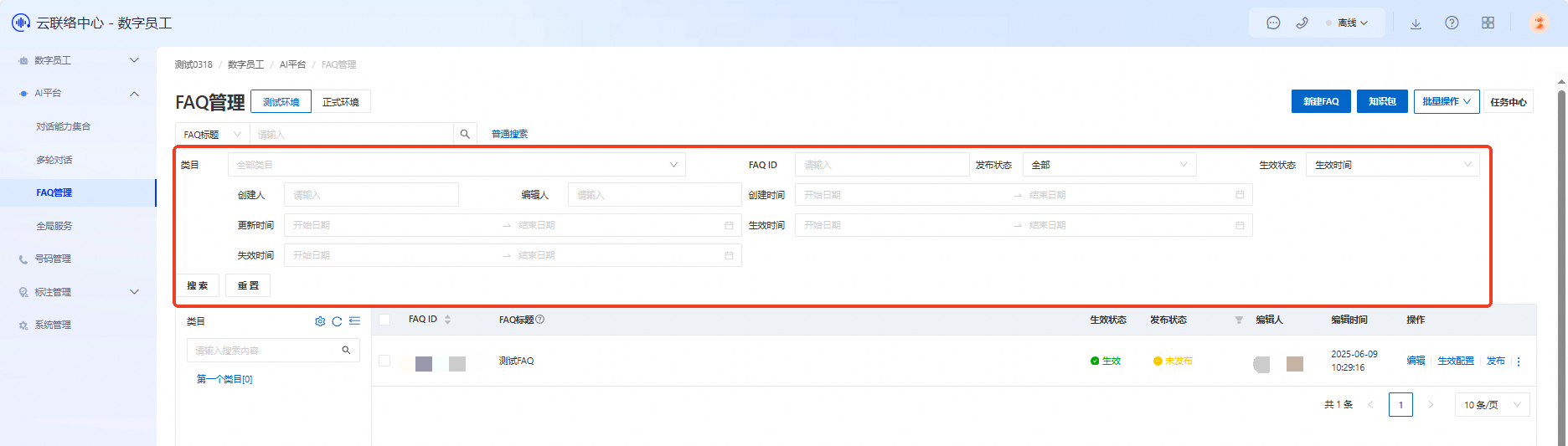This screenshot has width=1568, height=446.
Task: Open the FAQ标题 search type dropdown
Action: point(213,134)
